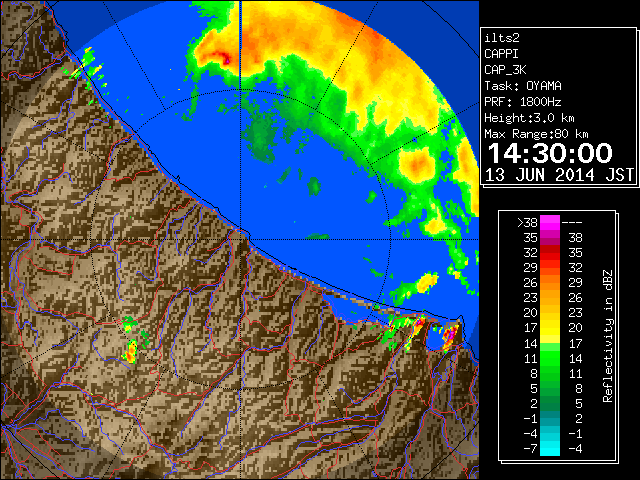
Task: Click the red 32 dBZ legend swatch
Action: (550, 253)
